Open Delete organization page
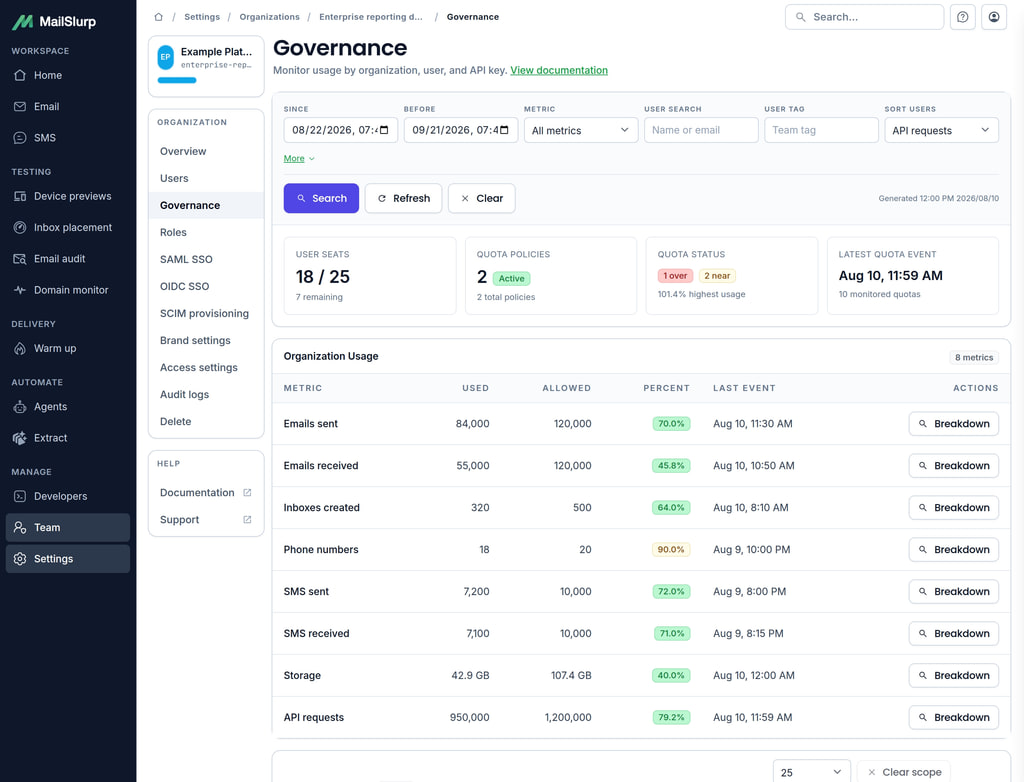The image size is (1024, 782). coord(206,421)
